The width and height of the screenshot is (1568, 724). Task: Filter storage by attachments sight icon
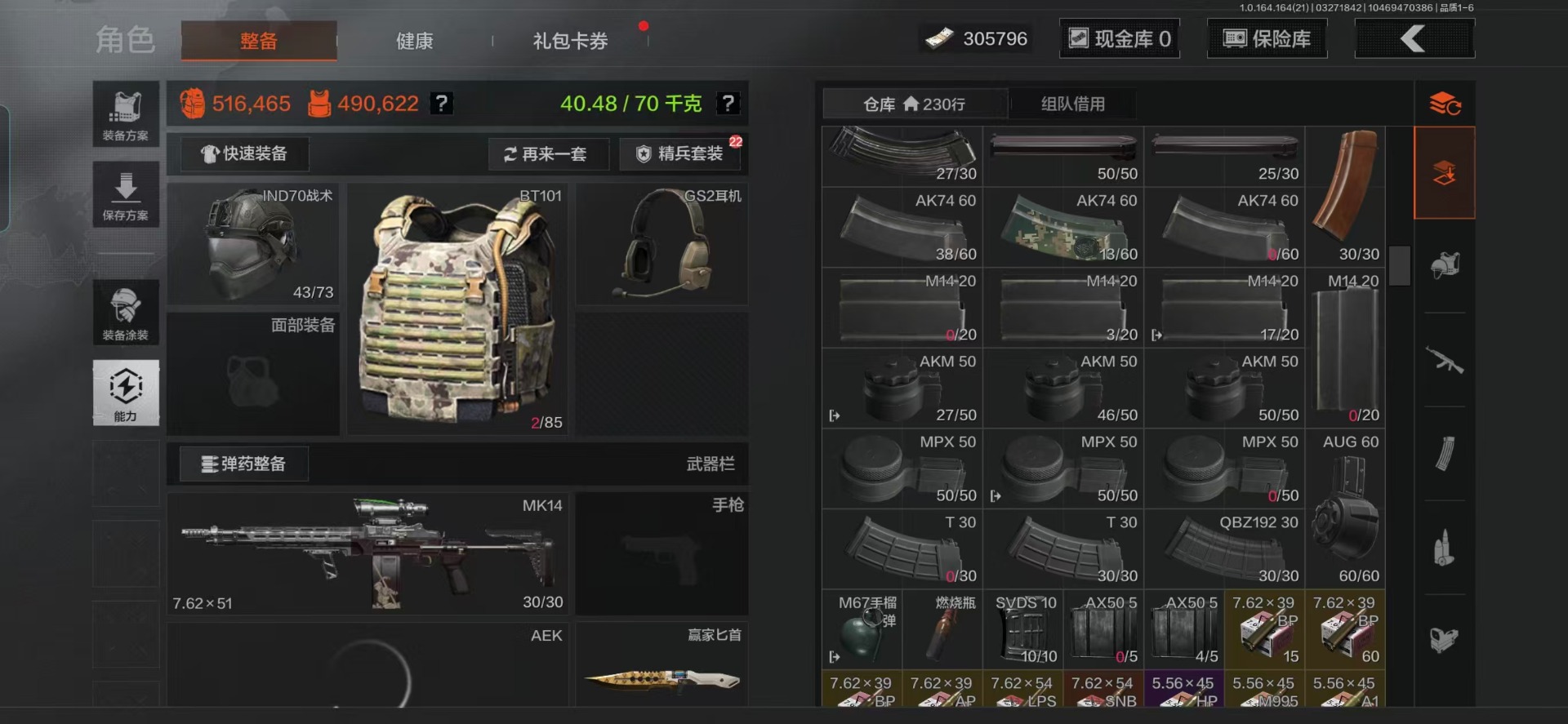tap(1444, 641)
